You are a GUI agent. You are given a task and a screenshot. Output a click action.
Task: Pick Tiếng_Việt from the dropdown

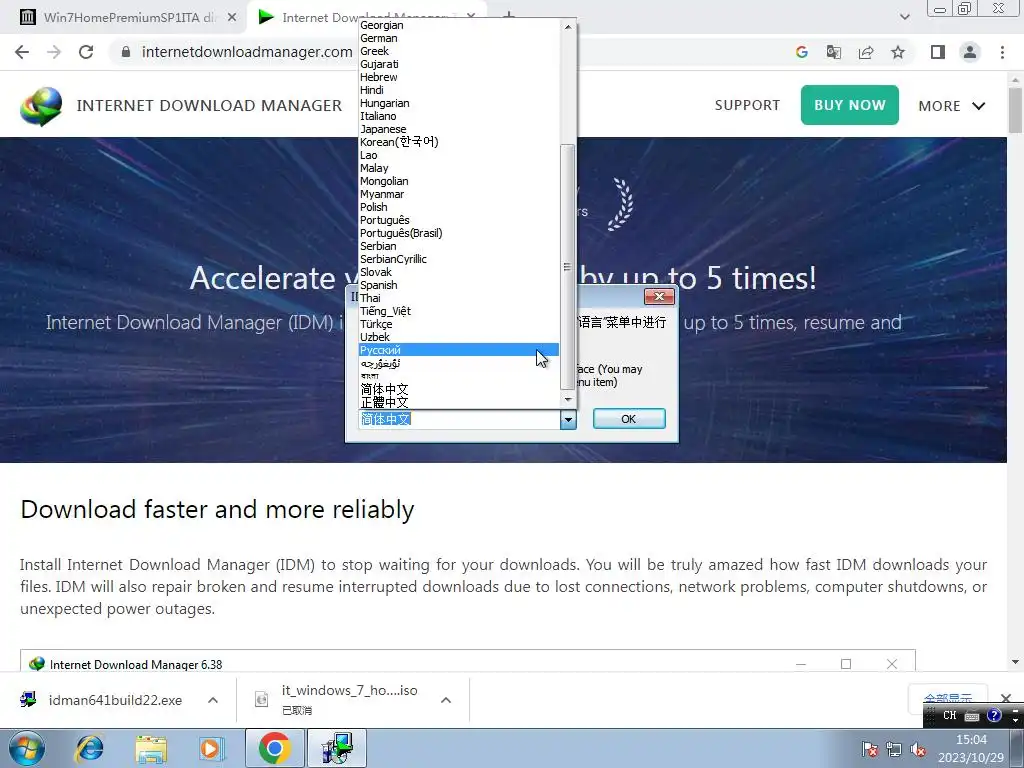(x=458, y=311)
